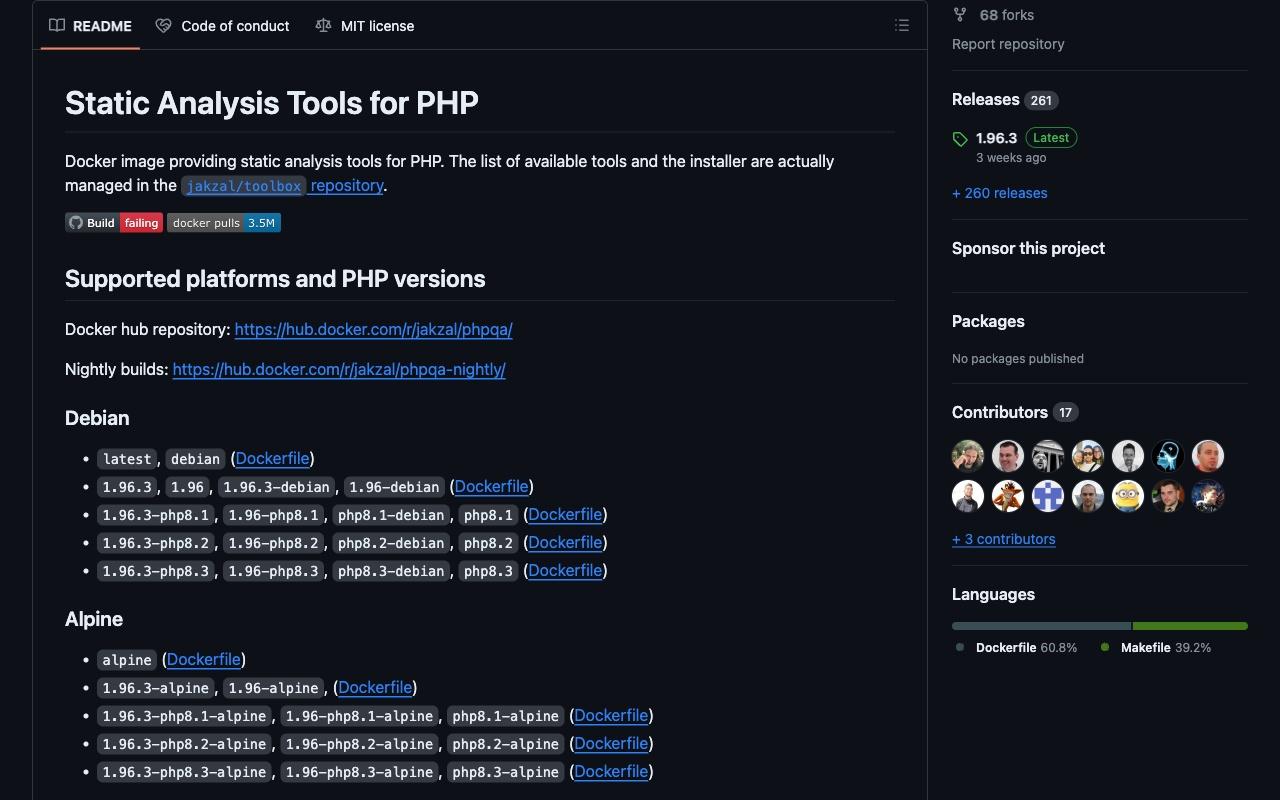Click the Code of conduct heart icon
Screen dimensions: 1280x800
(x=163, y=26)
